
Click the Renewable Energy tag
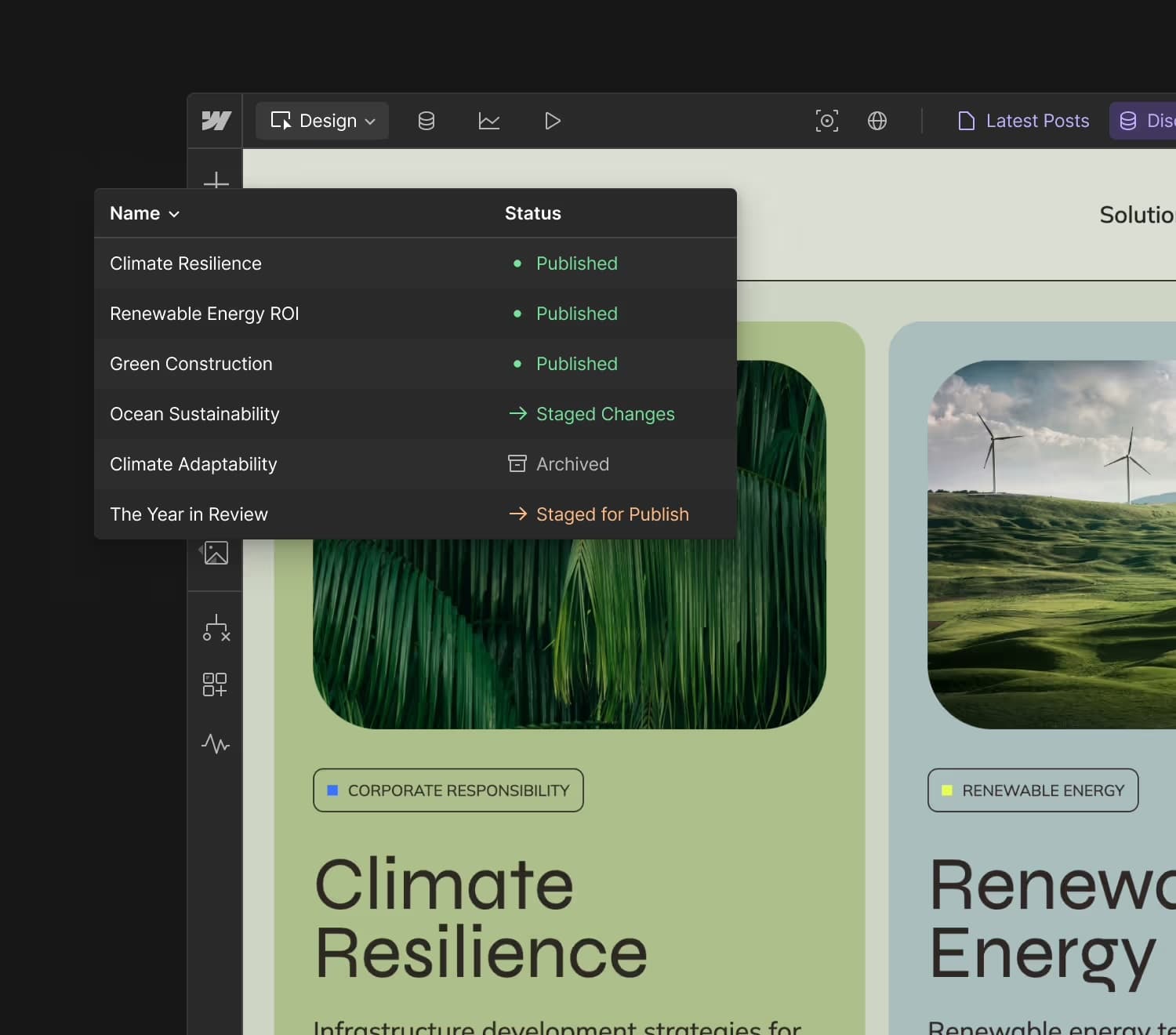click(1033, 790)
